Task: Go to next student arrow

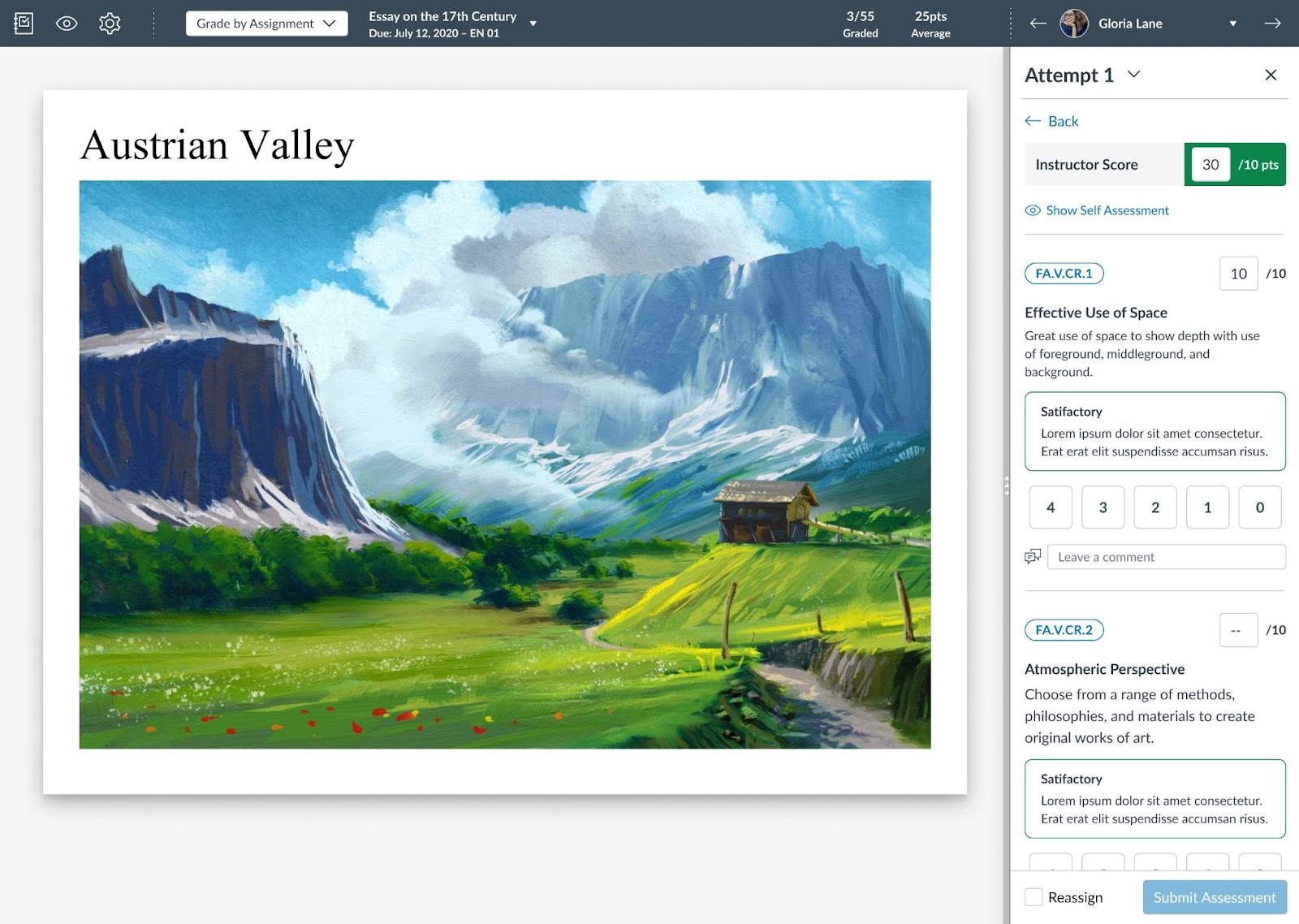Action: (1272, 24)
